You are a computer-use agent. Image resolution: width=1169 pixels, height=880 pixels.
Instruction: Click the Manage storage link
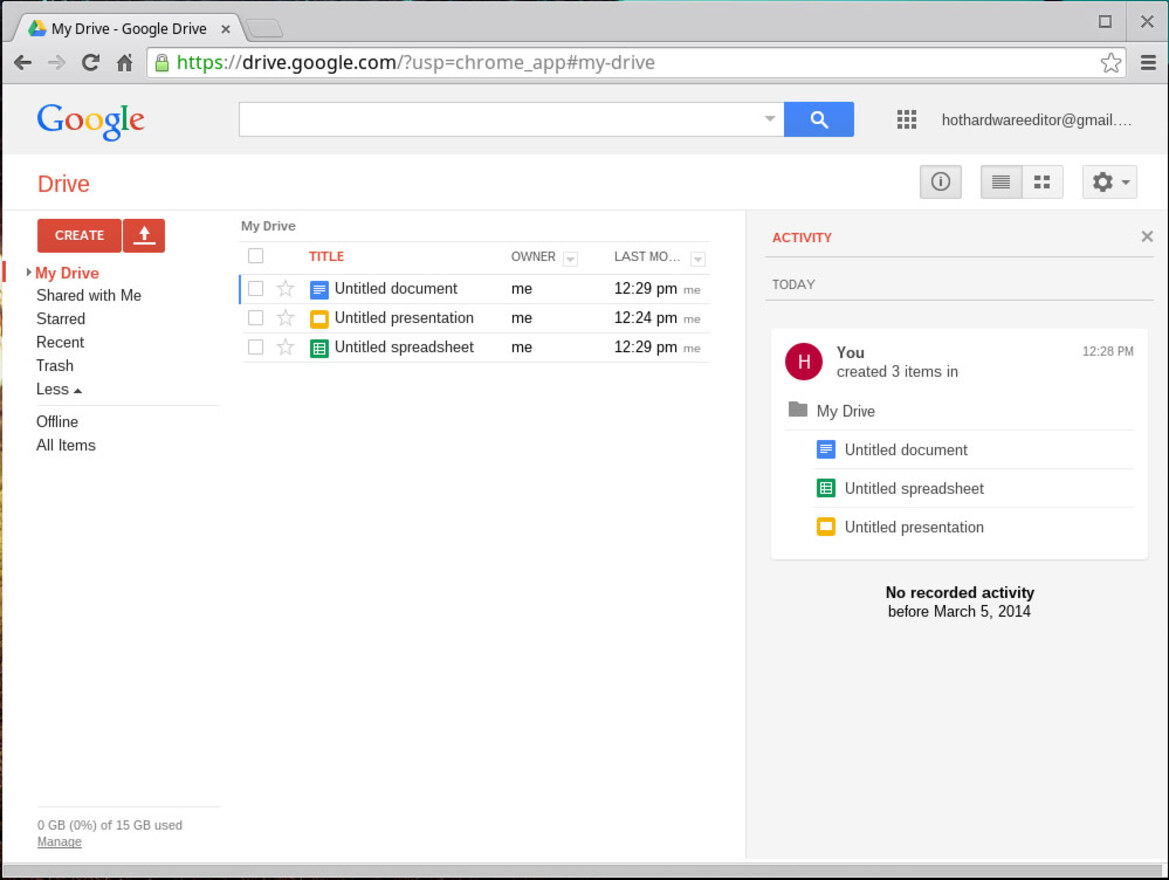[59, 842]
